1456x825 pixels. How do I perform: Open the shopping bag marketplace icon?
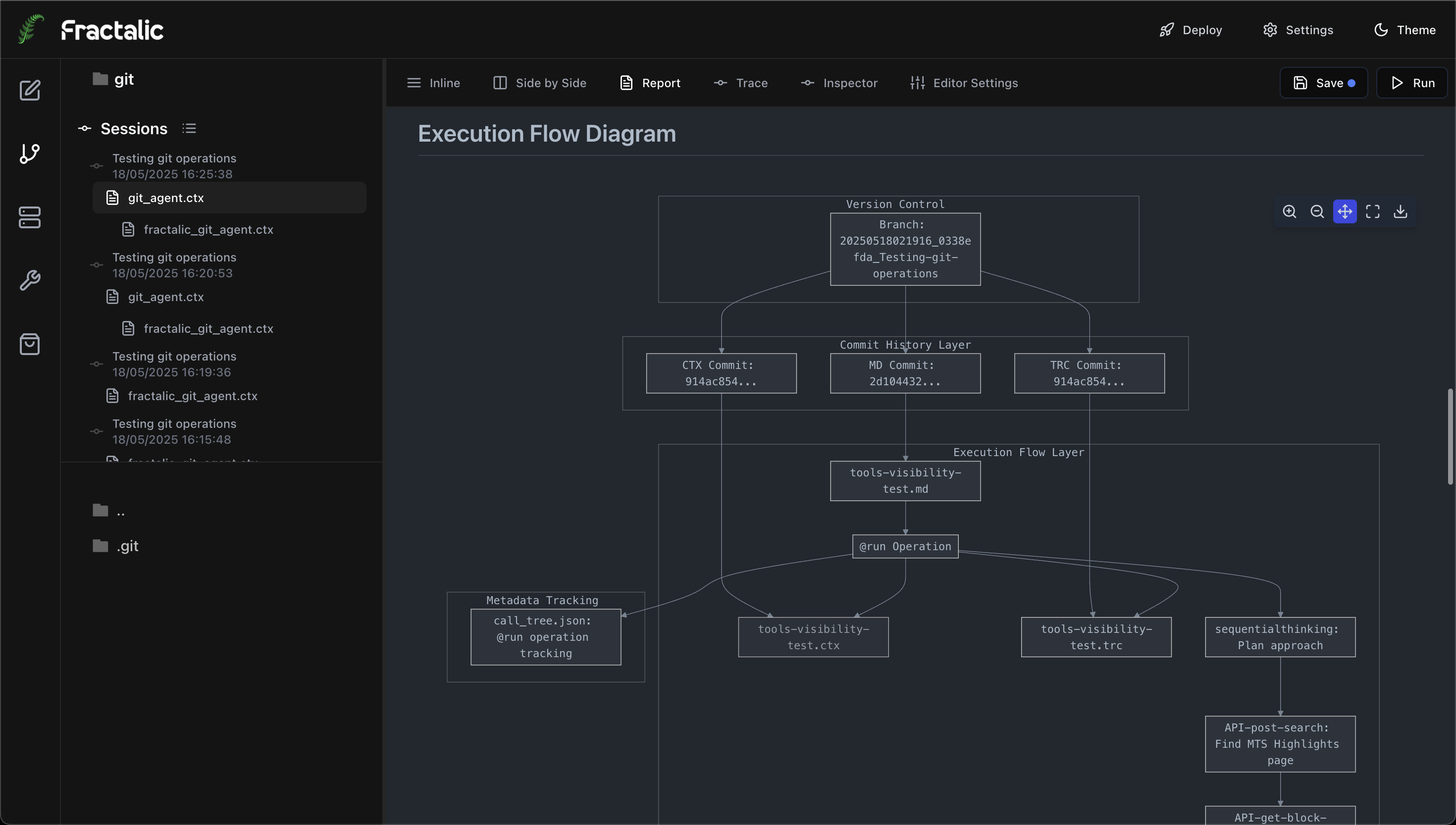pos(29,344)
